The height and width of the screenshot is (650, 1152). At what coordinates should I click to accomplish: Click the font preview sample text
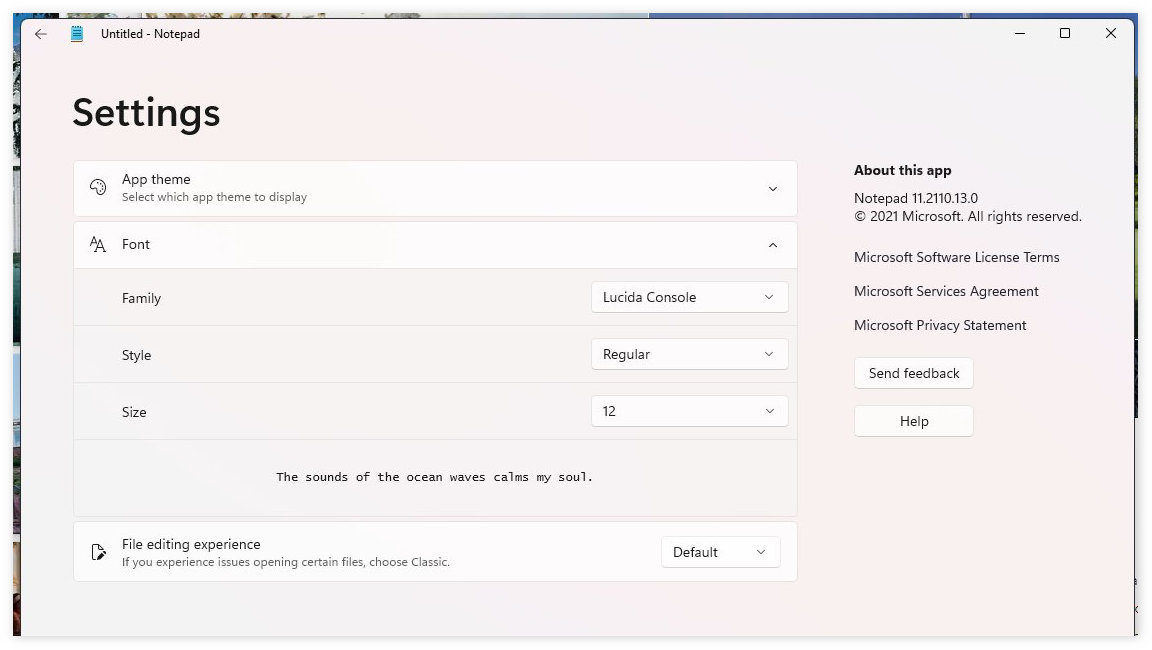coord(435,477)
